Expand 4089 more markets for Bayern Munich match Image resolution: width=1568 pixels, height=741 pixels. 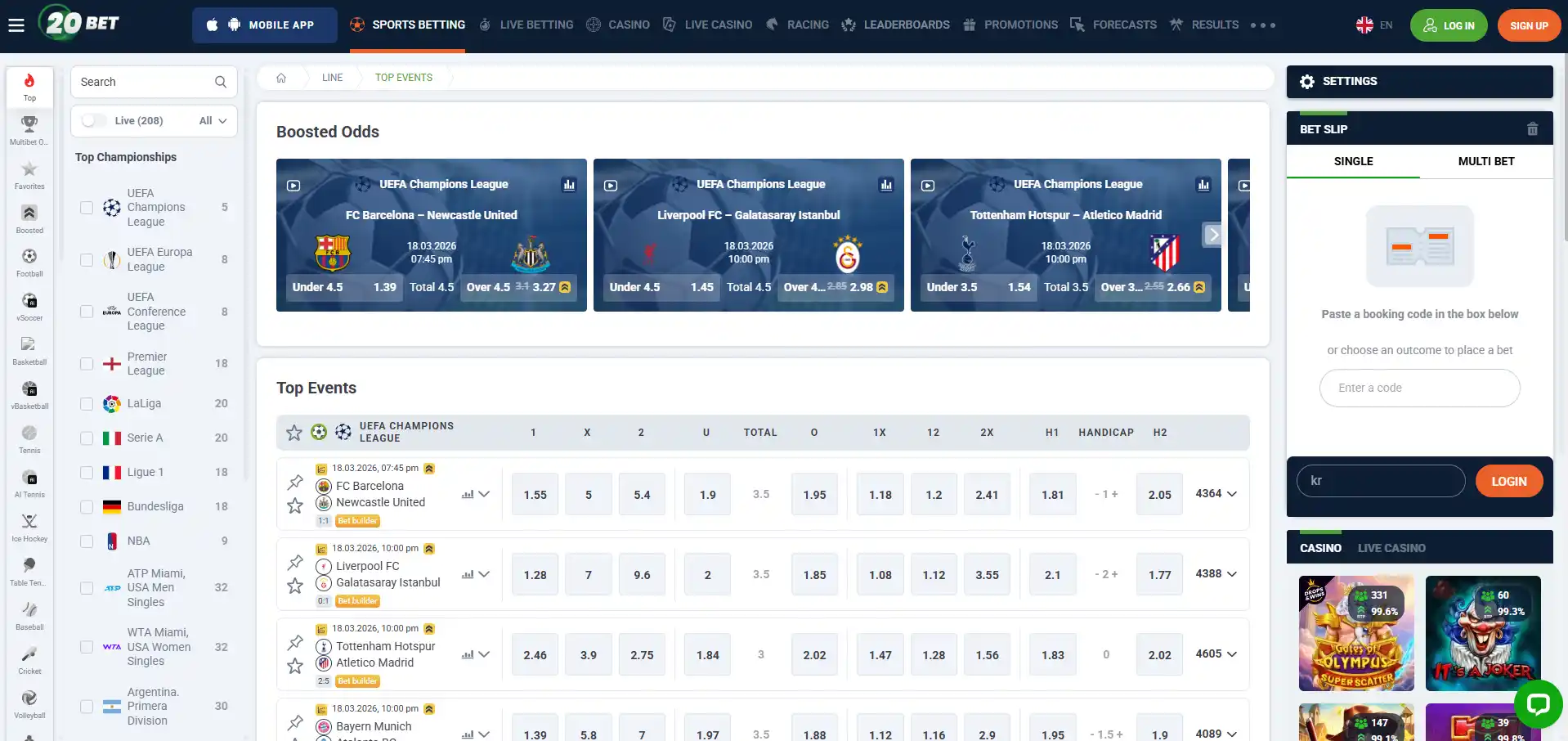click(x=1216, y=734)
